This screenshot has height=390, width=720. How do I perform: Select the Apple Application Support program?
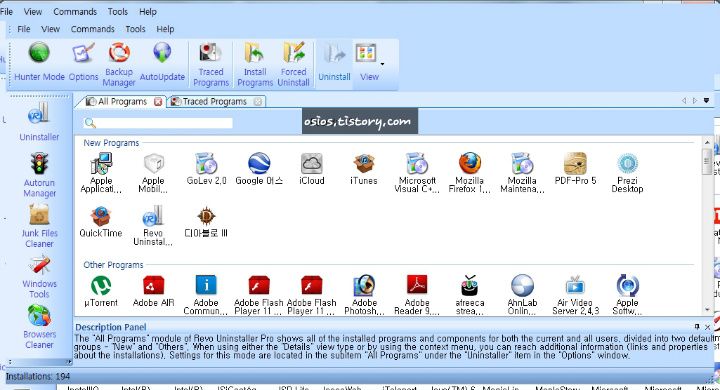(x=101, y=173)
